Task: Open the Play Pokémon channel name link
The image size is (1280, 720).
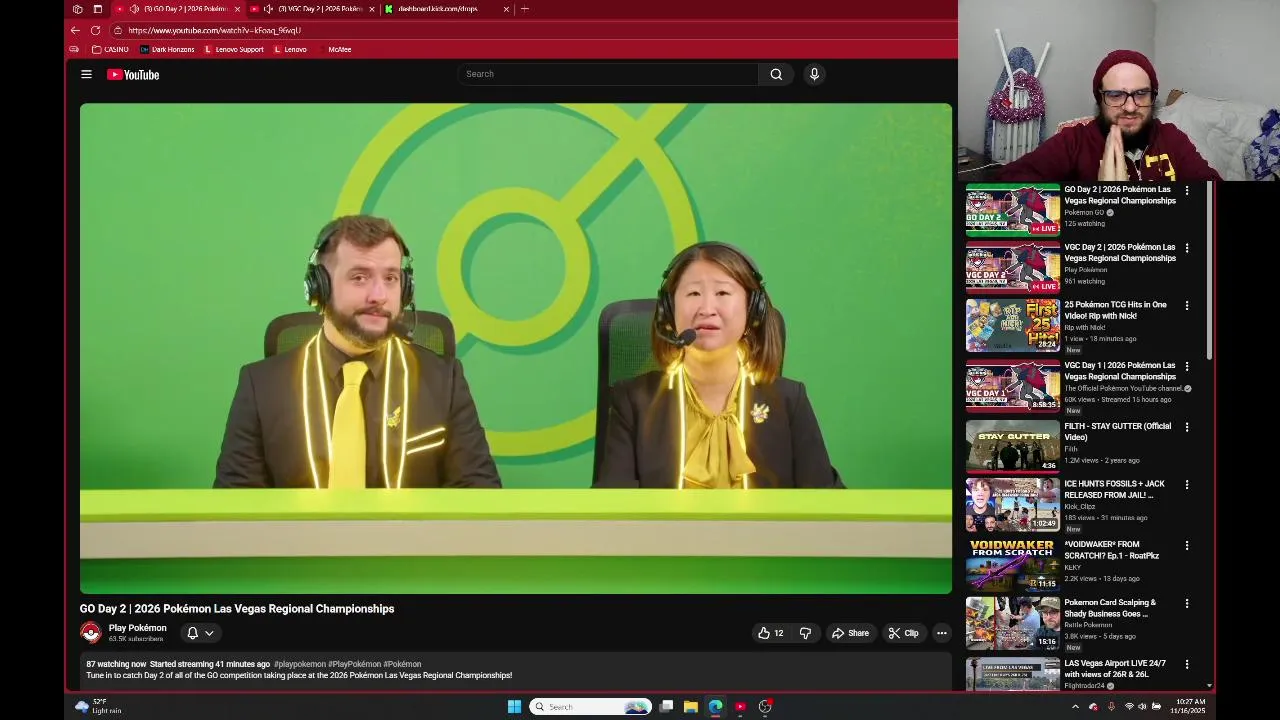Action: (137, 628)
